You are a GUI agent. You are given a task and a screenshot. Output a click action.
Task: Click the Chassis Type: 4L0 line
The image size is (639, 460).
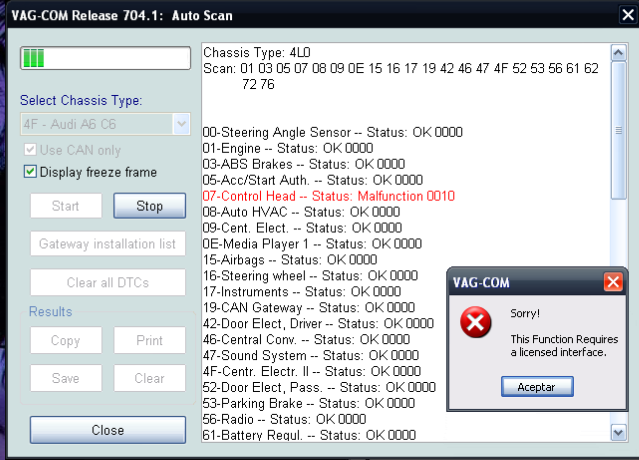tap(257, 53)
